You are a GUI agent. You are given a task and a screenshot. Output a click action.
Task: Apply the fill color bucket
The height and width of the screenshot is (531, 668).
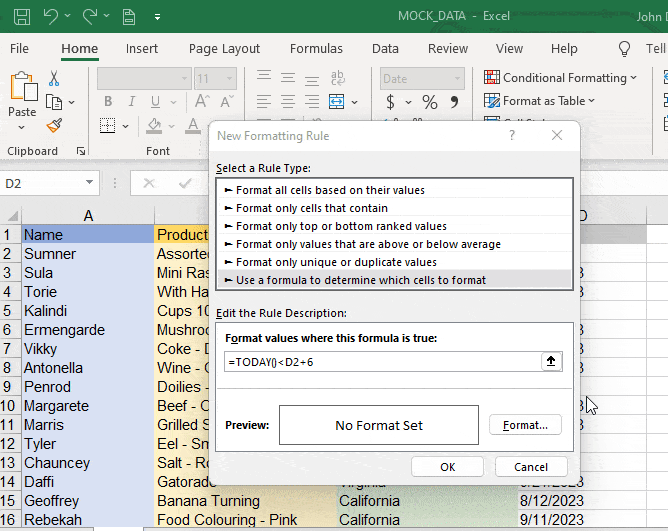click(154, 126)
